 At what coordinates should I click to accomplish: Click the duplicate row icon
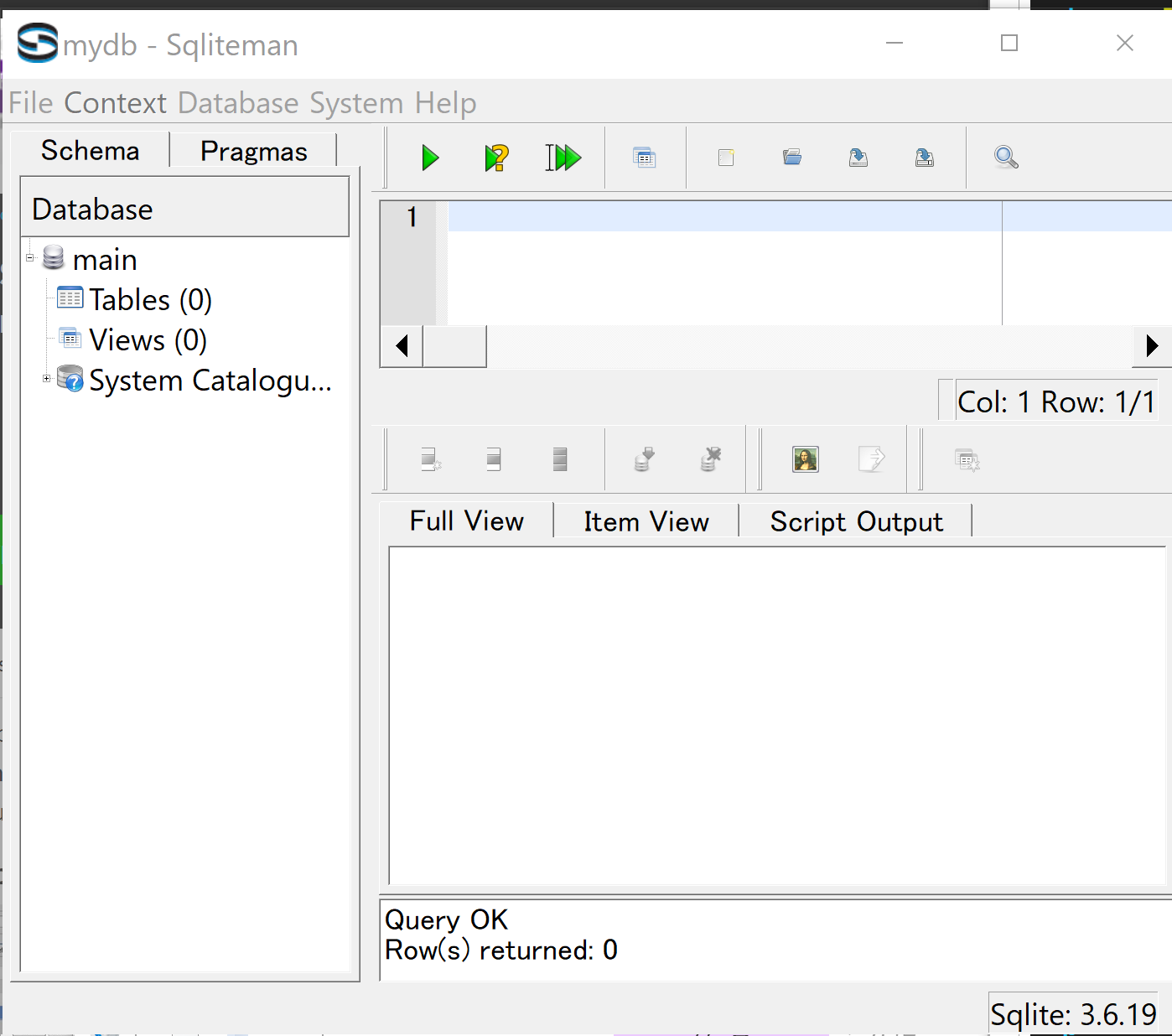(x=494, y=459)
